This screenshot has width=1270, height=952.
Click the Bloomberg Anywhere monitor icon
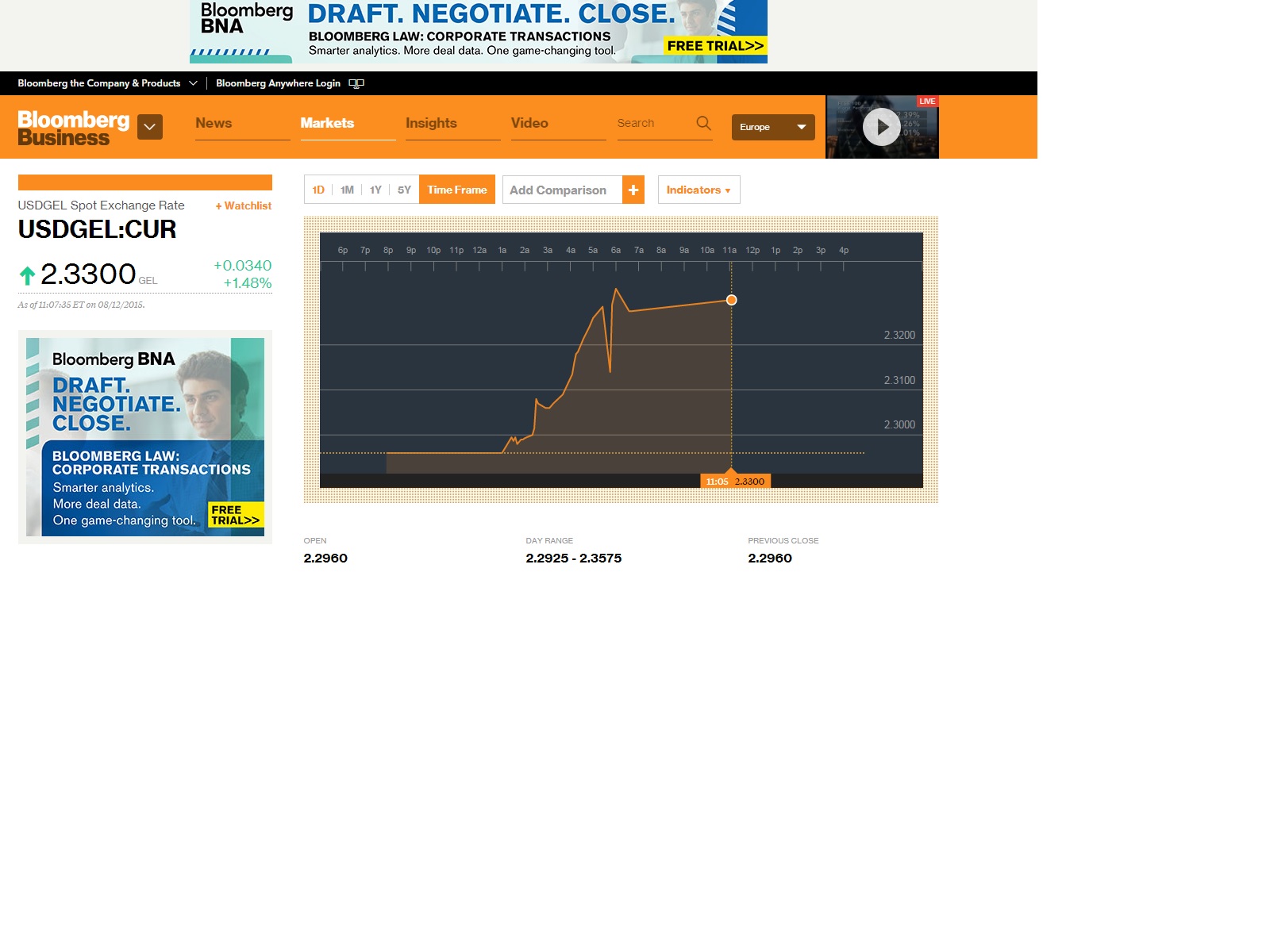pos(356,83)
